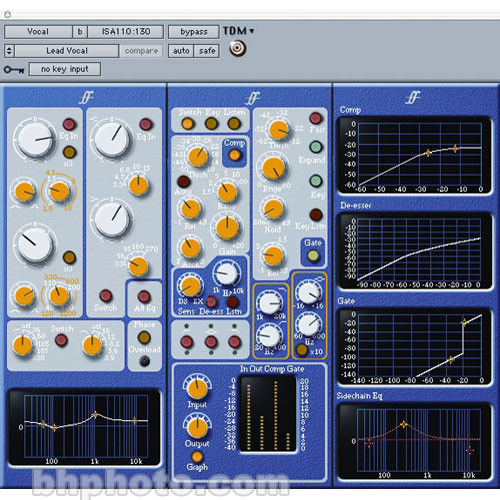Click the compressor Rel release knob
500x500 pixels.
pyautogui.click(x=190, y=208)
